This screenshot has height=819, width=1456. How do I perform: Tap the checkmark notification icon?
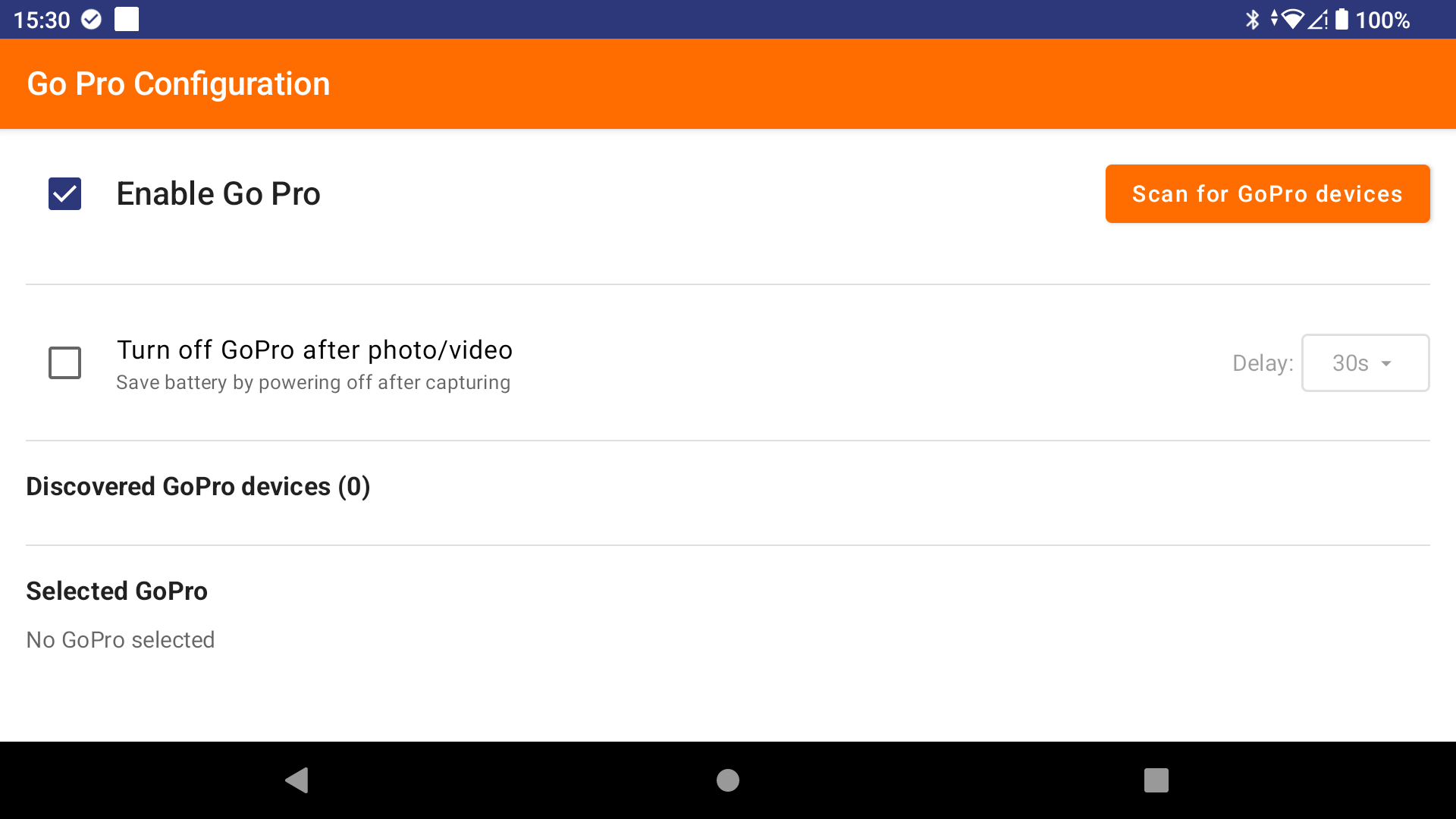click(91, 20)
